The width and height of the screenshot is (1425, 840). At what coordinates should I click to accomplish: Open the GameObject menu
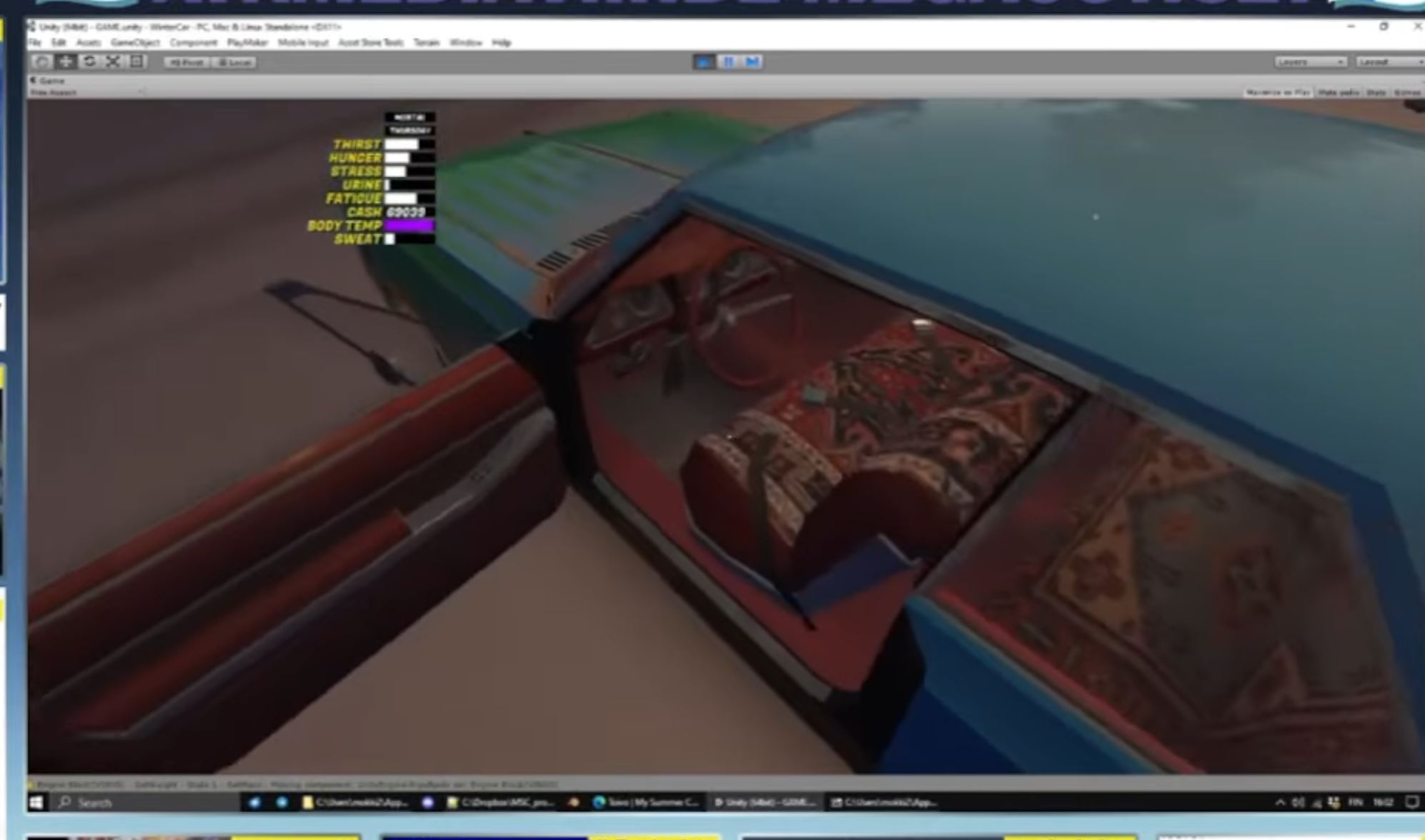pyautogui.click(x=135, y=43)
